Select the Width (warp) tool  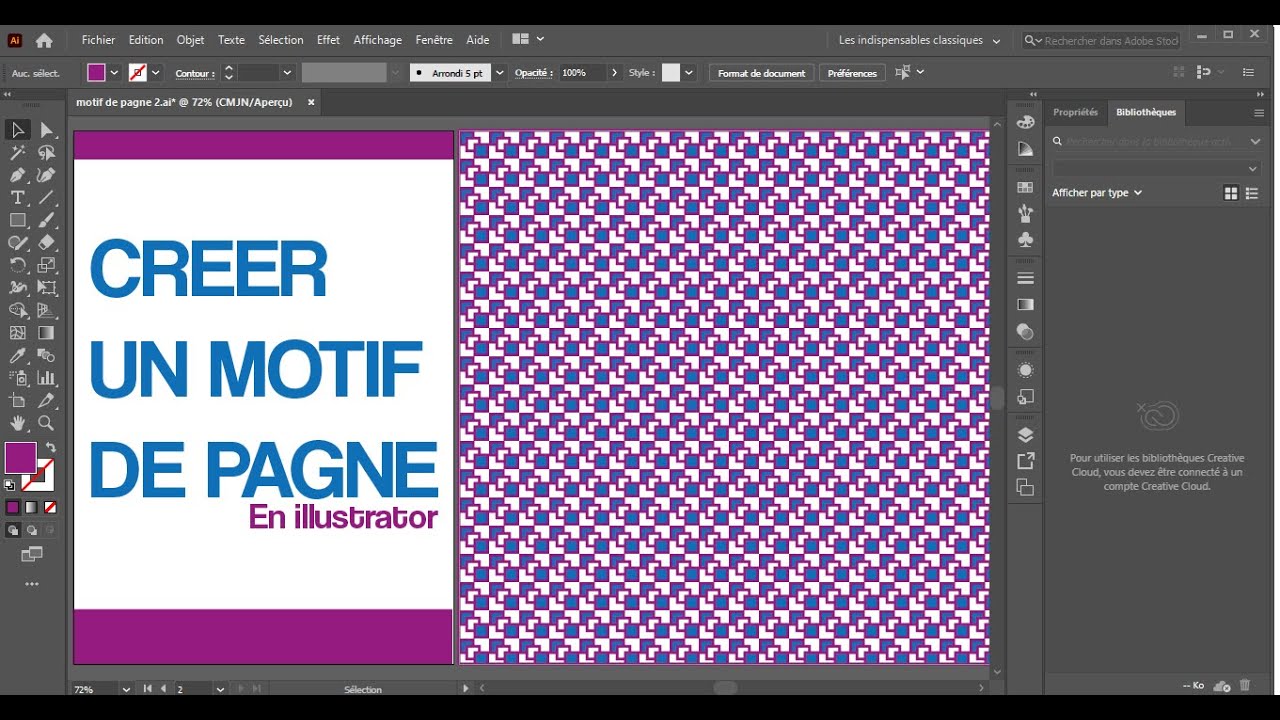point(17,288)
